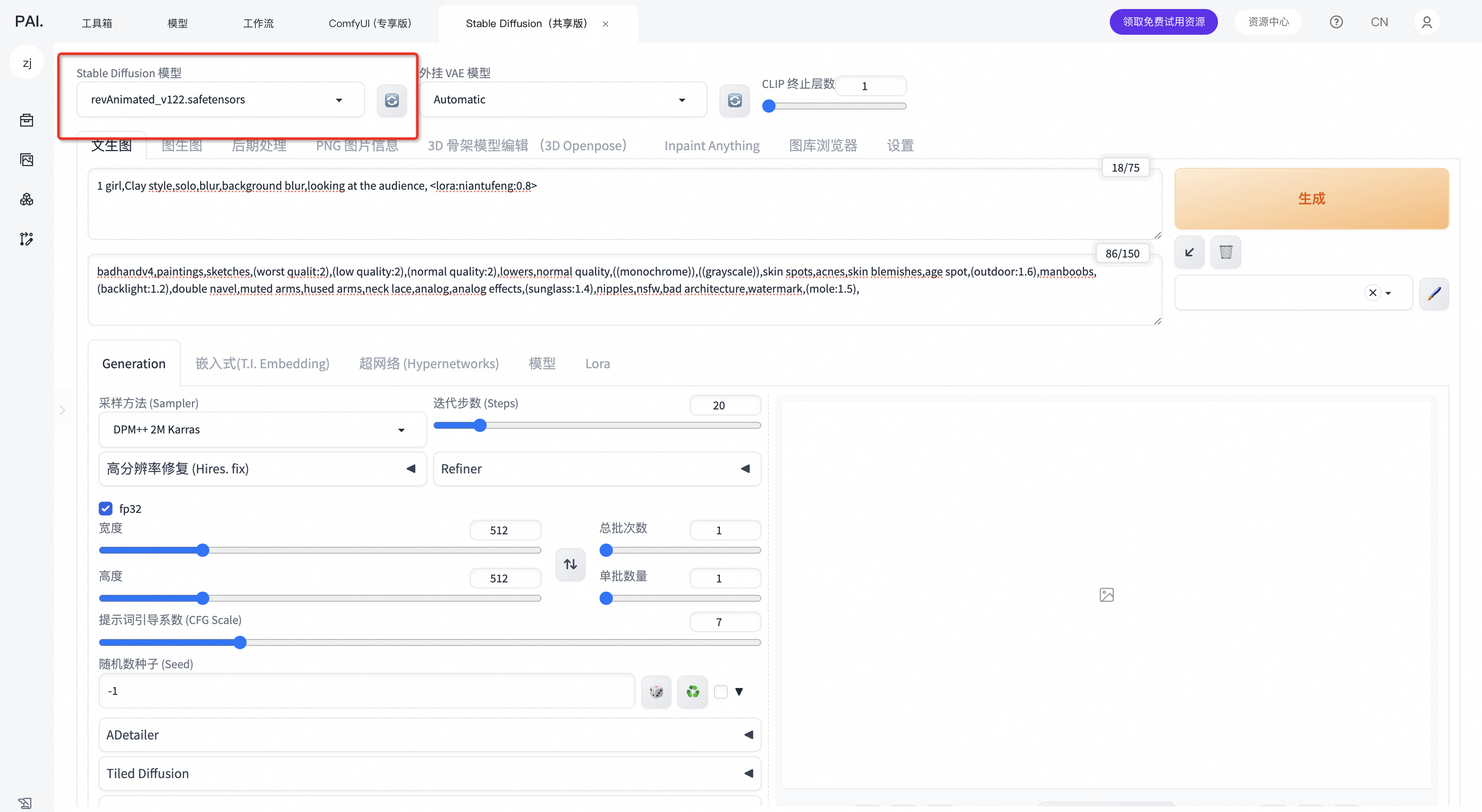Refresh the Stable Diffusion model list

point(392,100)
